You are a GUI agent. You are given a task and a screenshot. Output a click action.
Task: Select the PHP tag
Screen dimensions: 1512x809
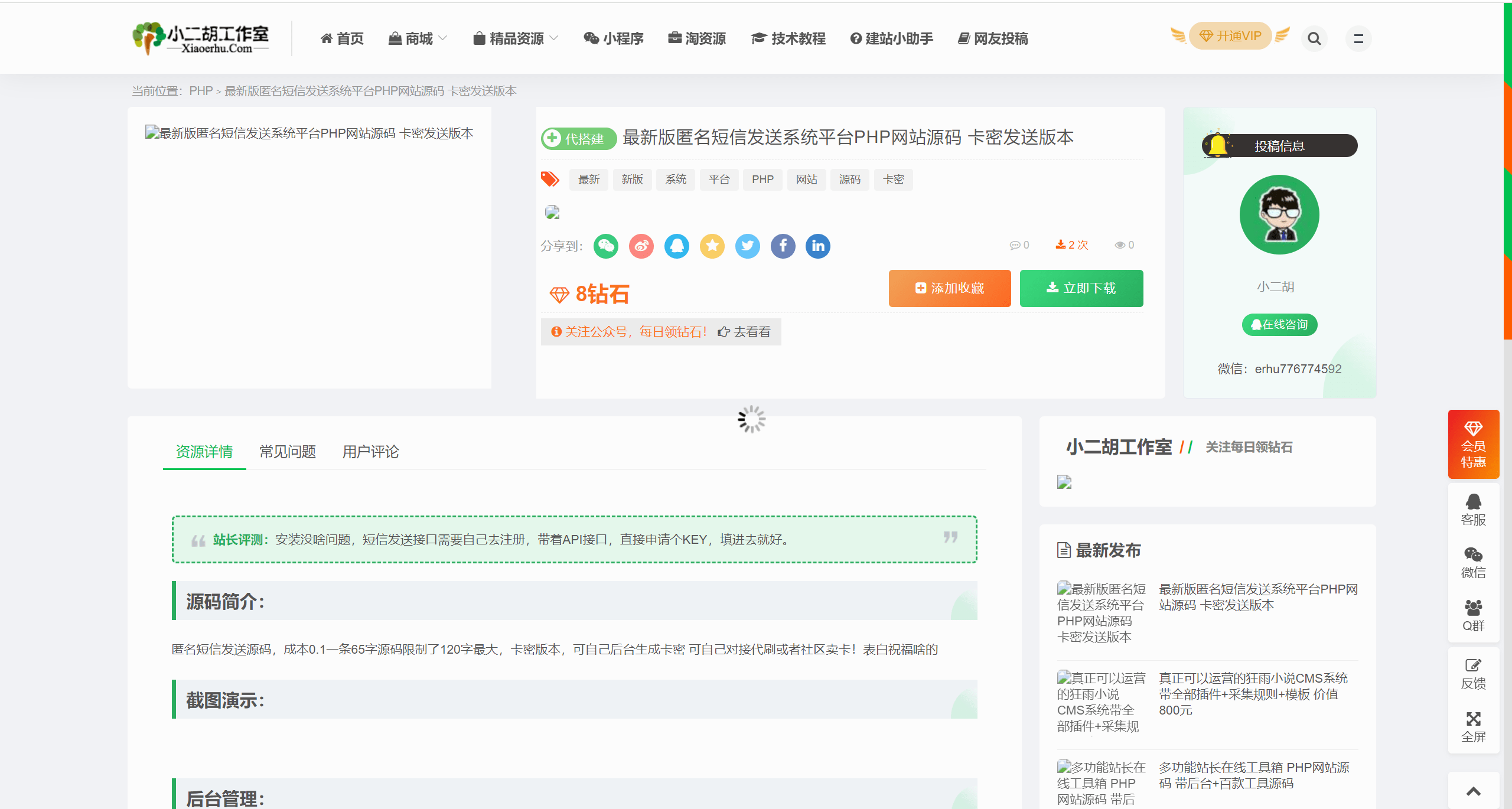(x=762, y=180)
